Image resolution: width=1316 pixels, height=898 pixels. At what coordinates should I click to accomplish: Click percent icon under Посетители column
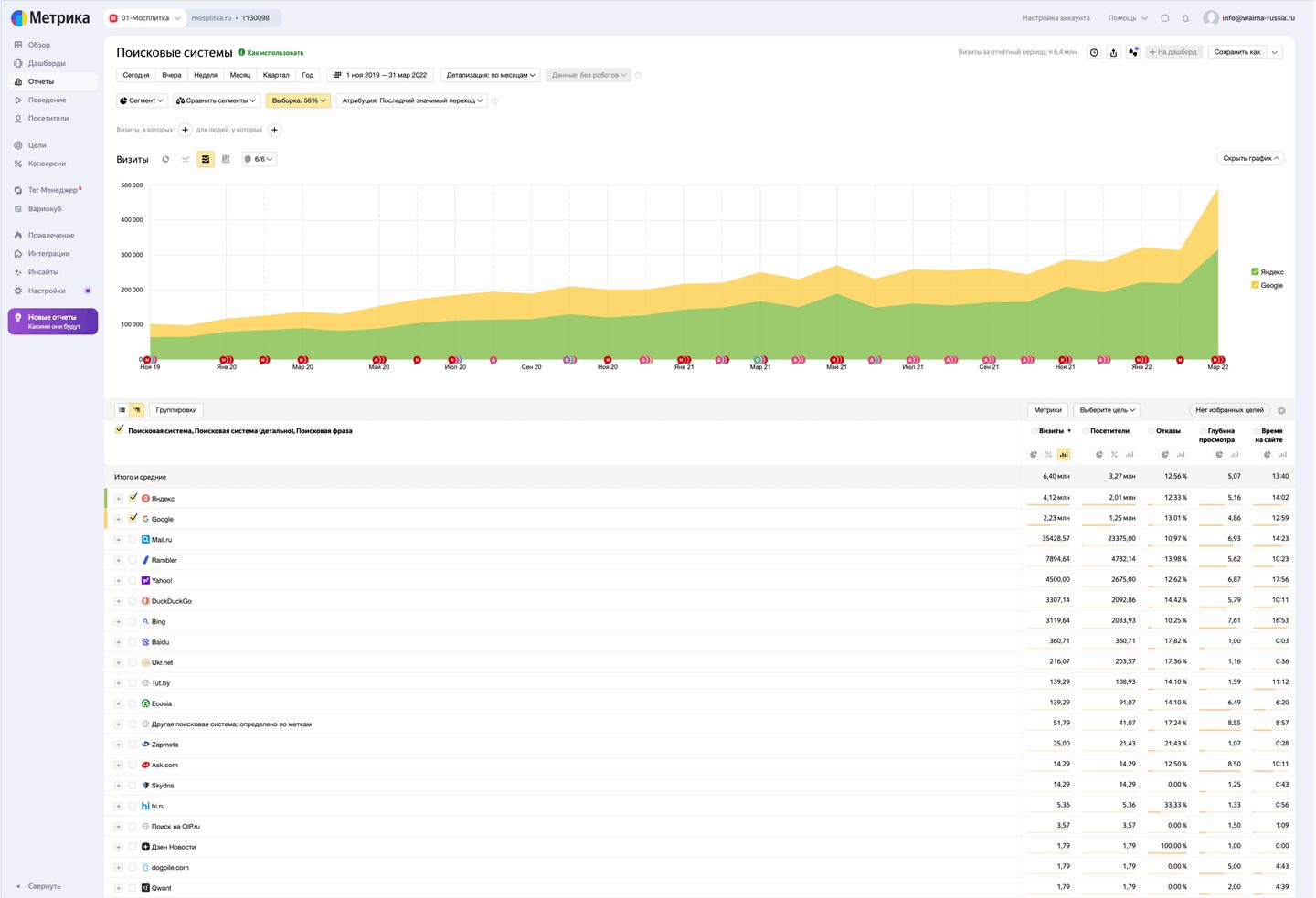[1114, 454]
